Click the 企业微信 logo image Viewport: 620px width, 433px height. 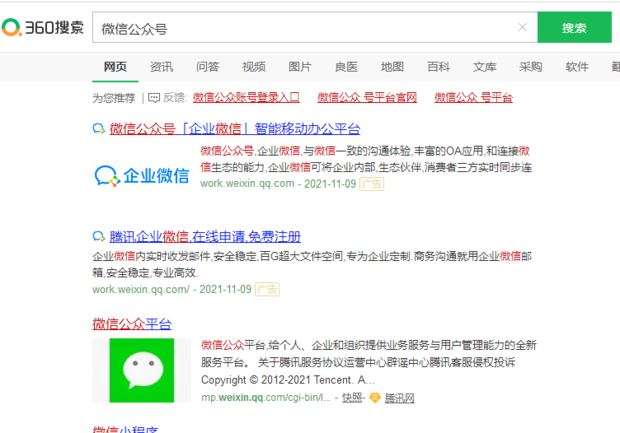tap(142, 176)
